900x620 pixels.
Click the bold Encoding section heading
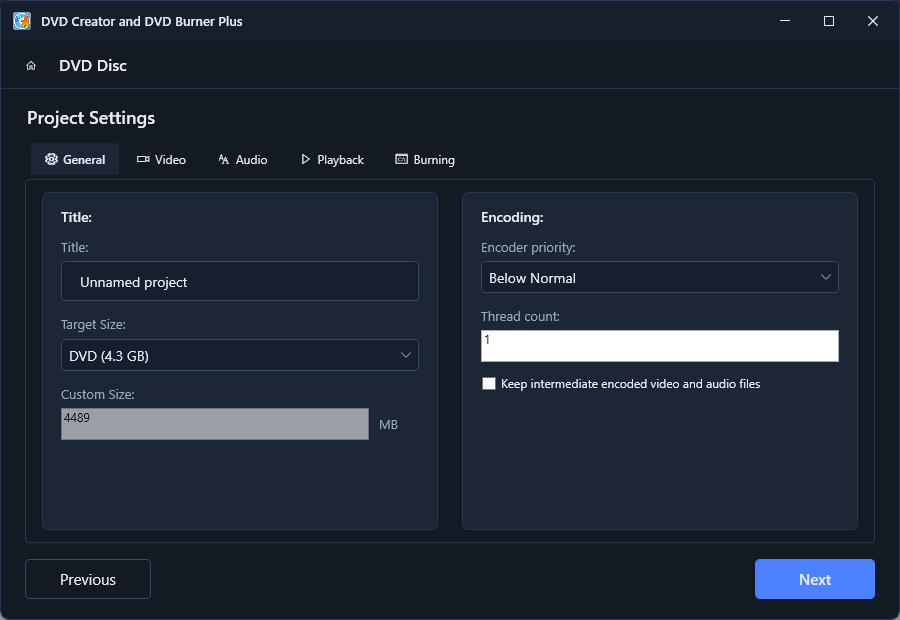pos(512,217)
